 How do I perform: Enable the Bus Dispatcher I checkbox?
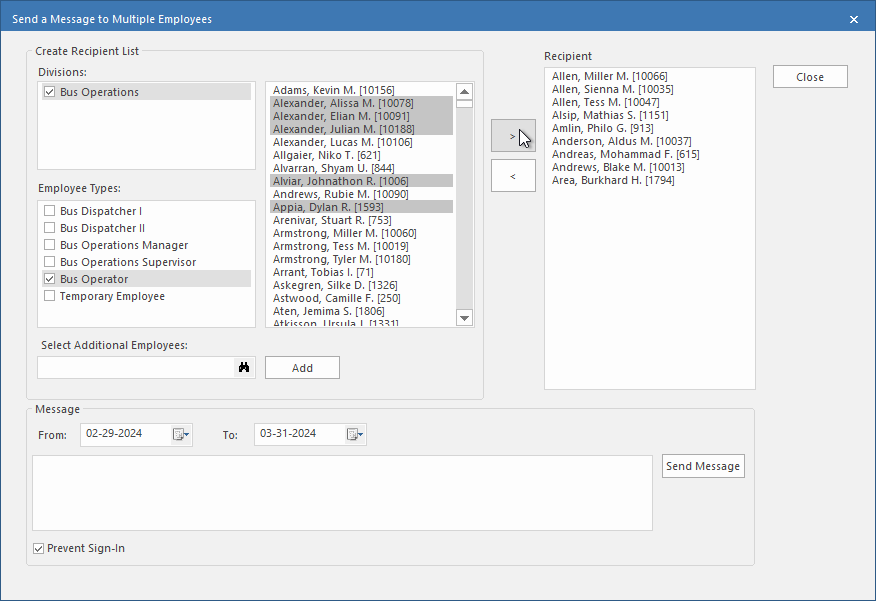50,211
